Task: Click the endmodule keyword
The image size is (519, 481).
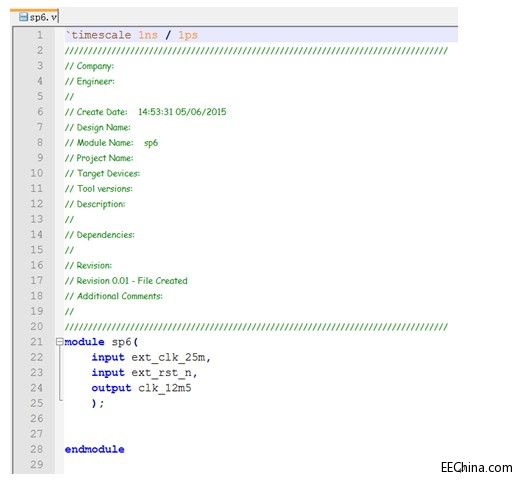Action: (95, 449)
